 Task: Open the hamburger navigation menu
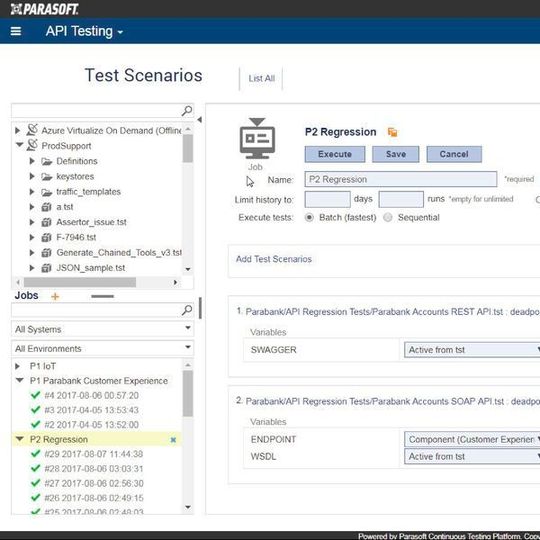pos(16,31)
